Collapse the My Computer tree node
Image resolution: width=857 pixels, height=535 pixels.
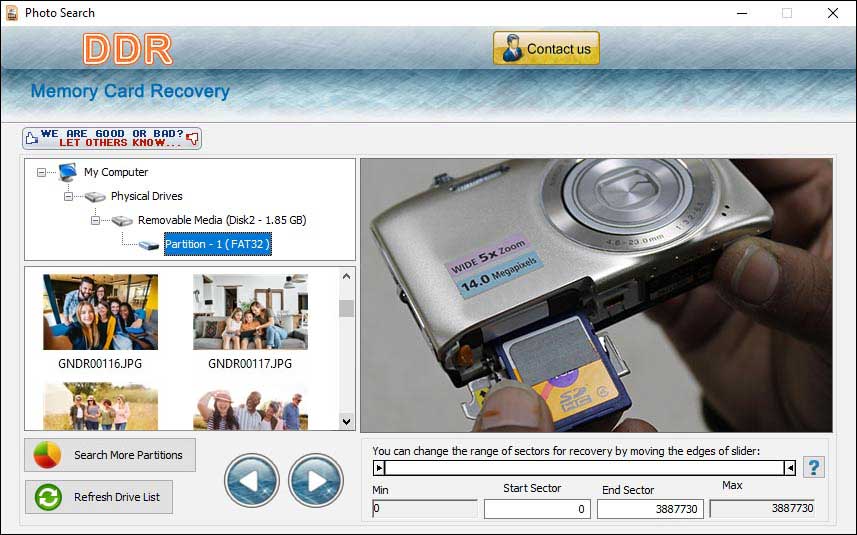42,172
